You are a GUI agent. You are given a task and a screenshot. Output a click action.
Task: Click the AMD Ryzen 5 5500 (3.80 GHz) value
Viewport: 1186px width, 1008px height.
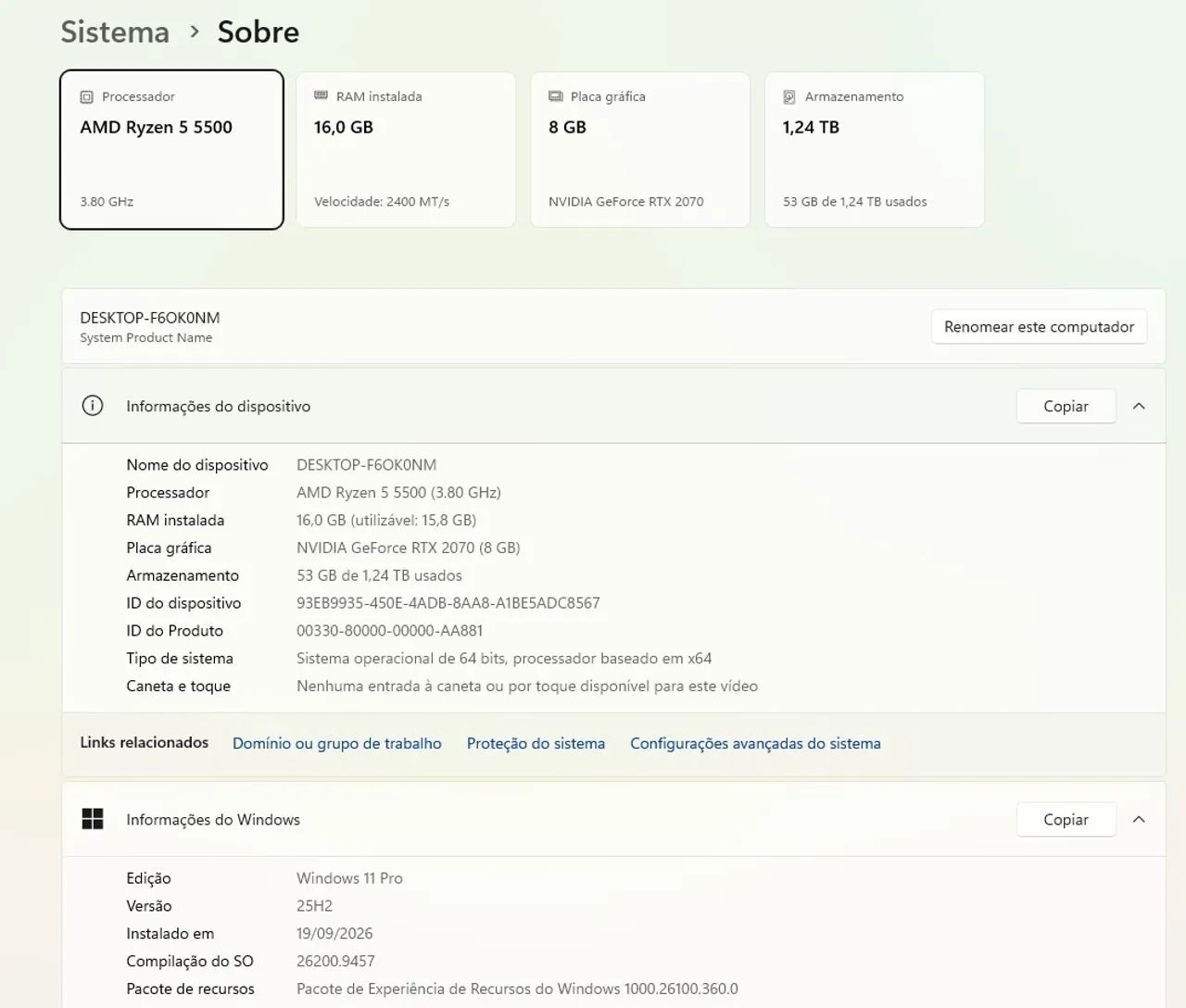[x=398, y=493]
